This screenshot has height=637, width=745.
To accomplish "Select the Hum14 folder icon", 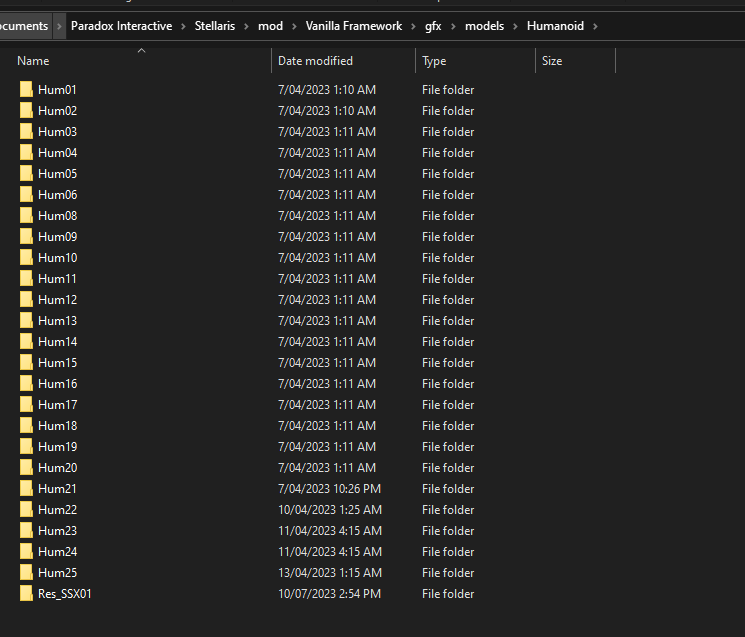I will (x=26, y=341).
